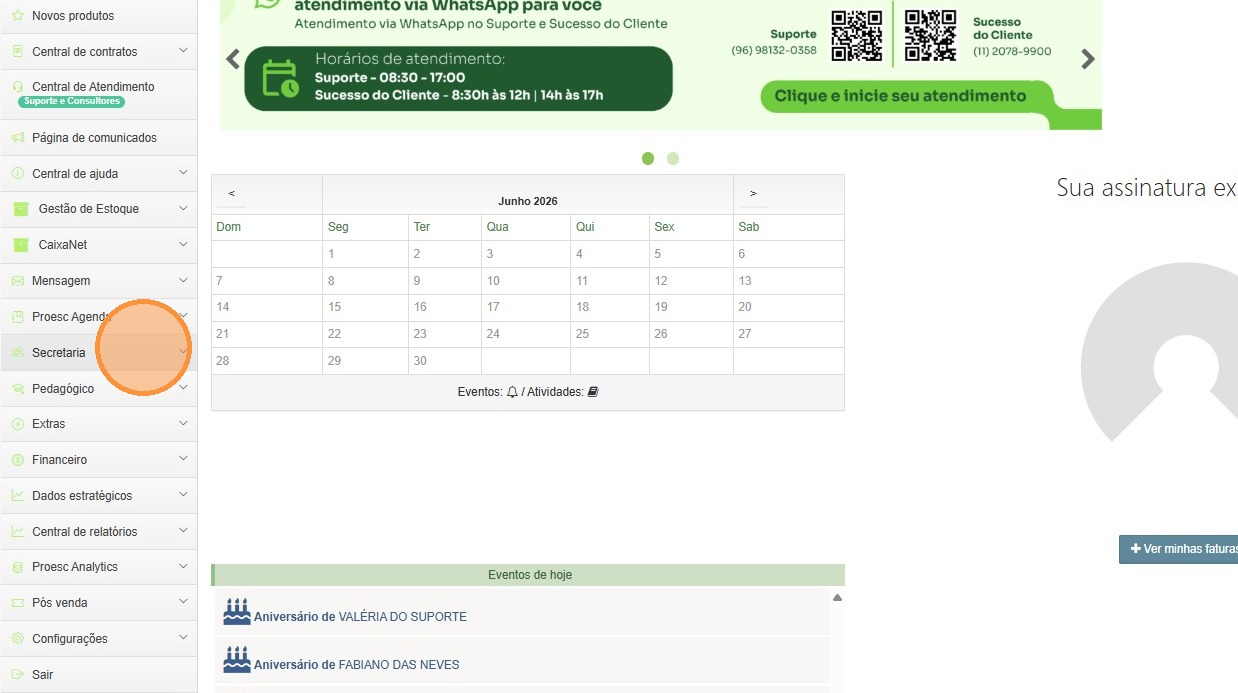Expand the Pós venda chevron

coord(183,602)
